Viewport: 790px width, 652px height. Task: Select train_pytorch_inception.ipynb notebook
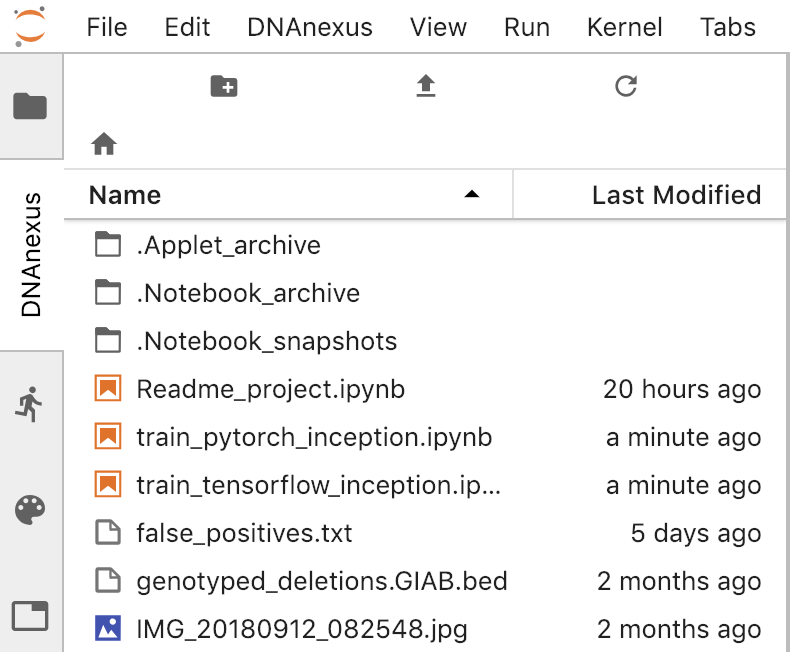314,437
